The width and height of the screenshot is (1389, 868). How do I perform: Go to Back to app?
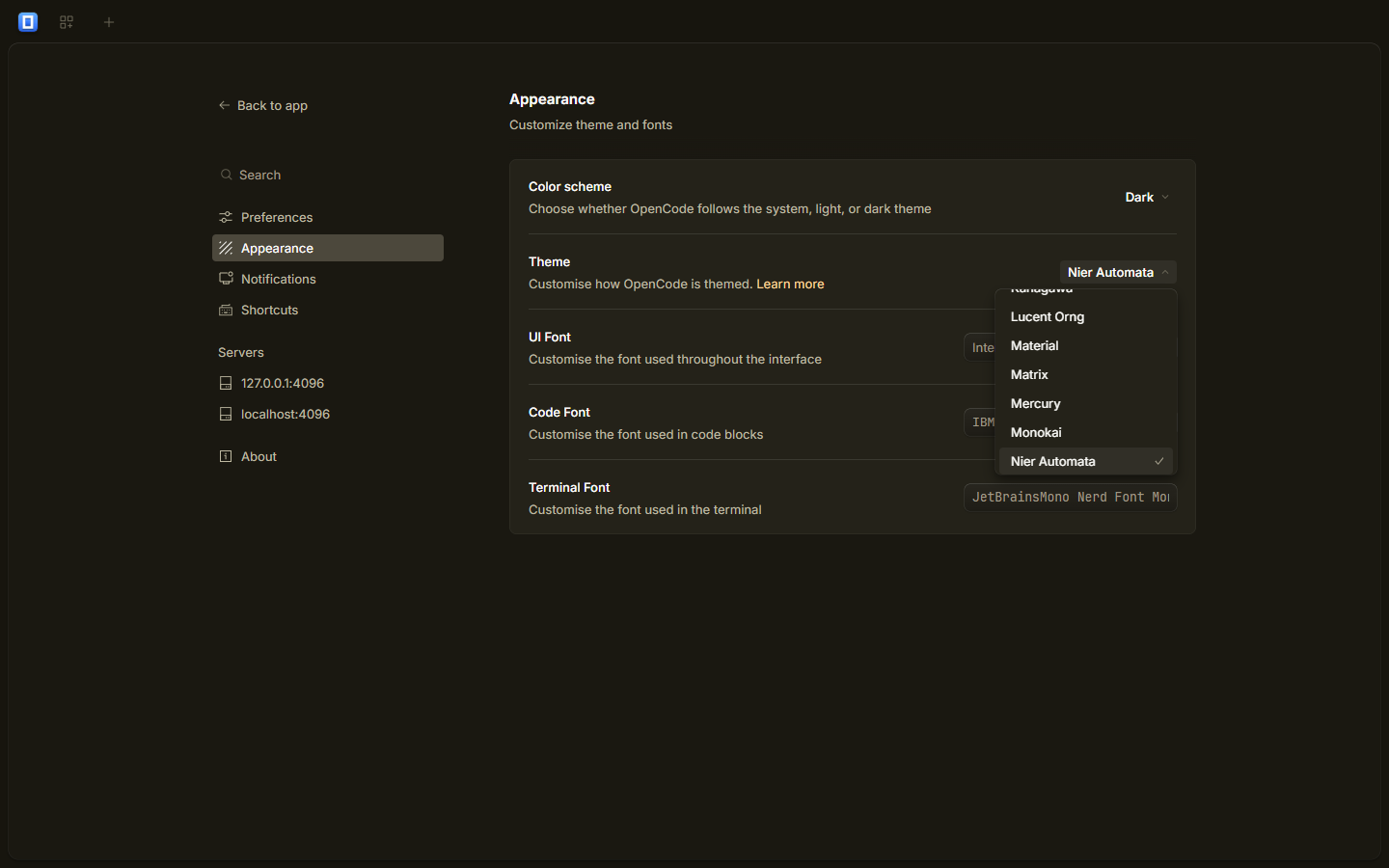coord(263,105)
